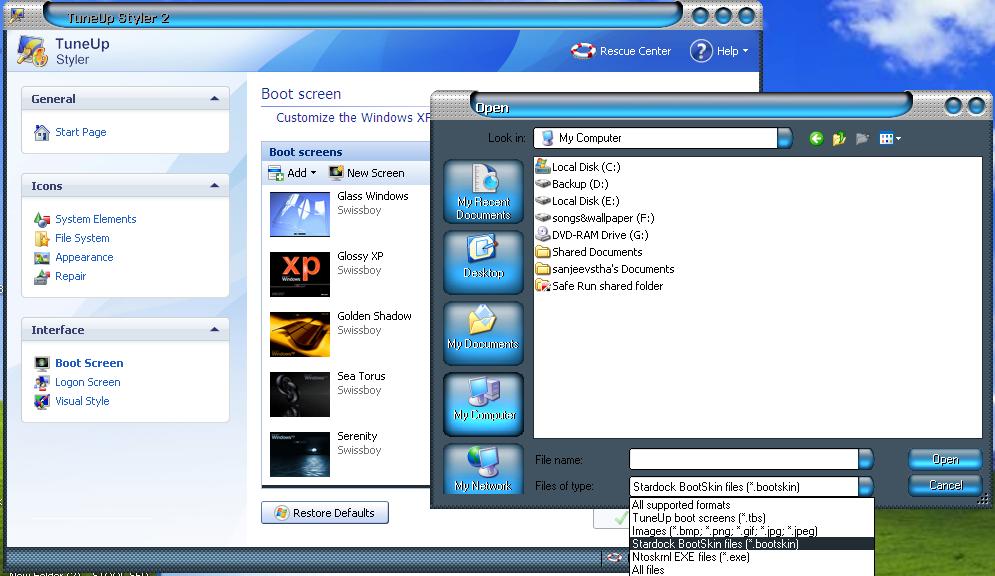The height and width of the screenshot is (576, 995).
Task: Choose Images file type option
Action: pyautogui.click(x=752, y=531)
